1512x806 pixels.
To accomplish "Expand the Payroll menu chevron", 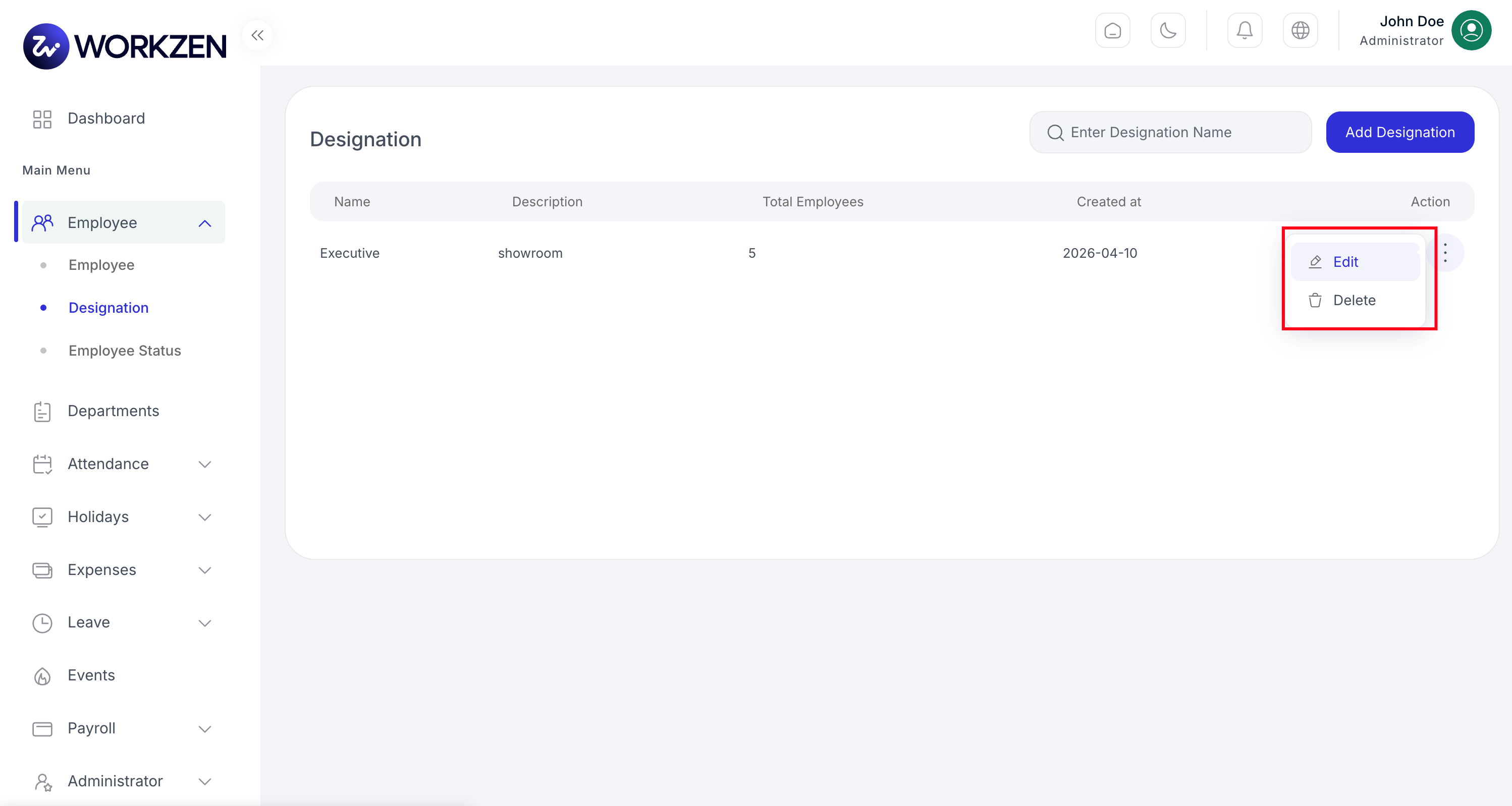I will coord(205,729).
